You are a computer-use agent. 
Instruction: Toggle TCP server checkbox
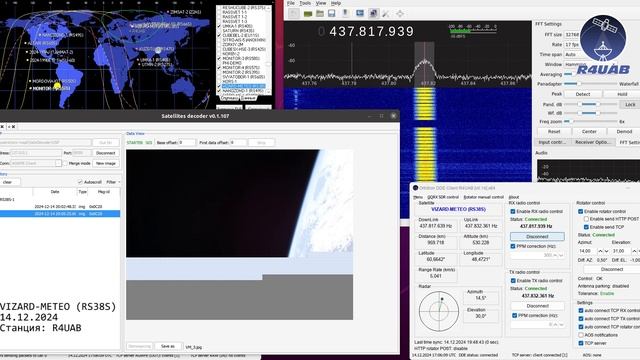coord(580,343)
